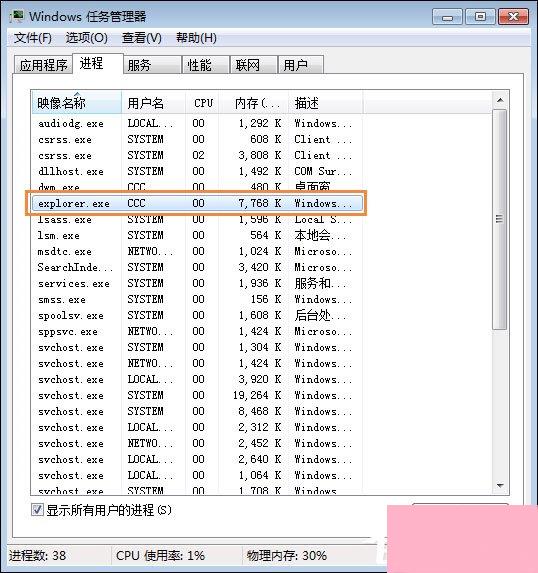Sort by 用户名 column header

pos(154,103)
